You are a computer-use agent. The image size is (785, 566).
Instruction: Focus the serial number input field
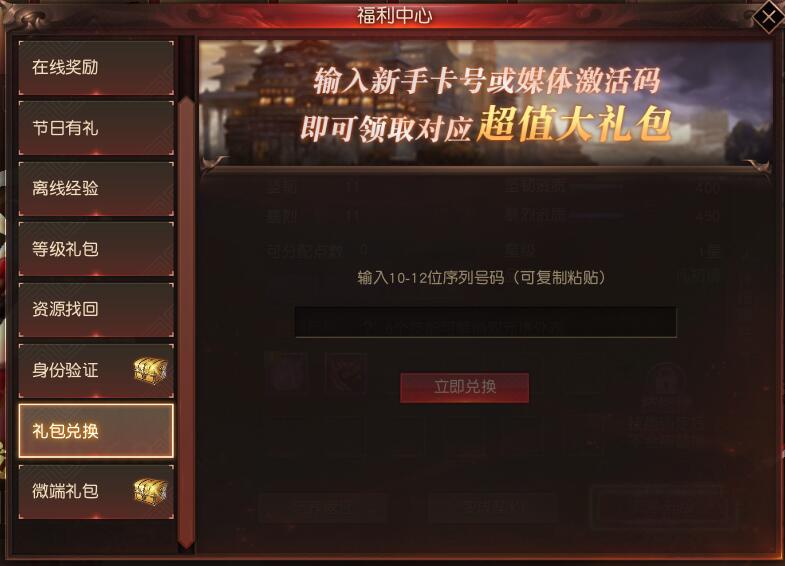click(486, 322)
